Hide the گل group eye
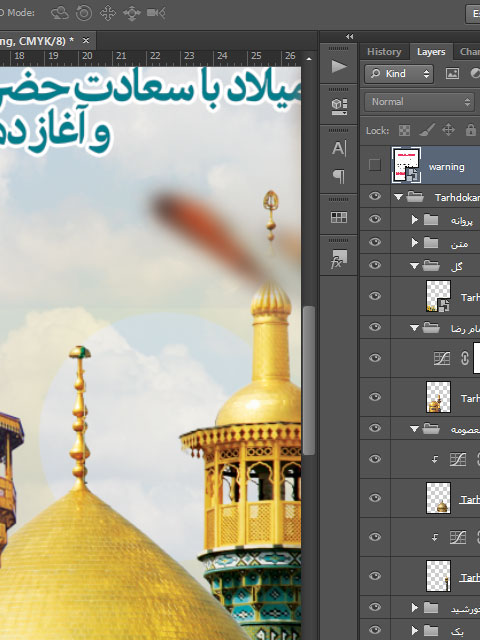480x640 pixels. point(375,265)
